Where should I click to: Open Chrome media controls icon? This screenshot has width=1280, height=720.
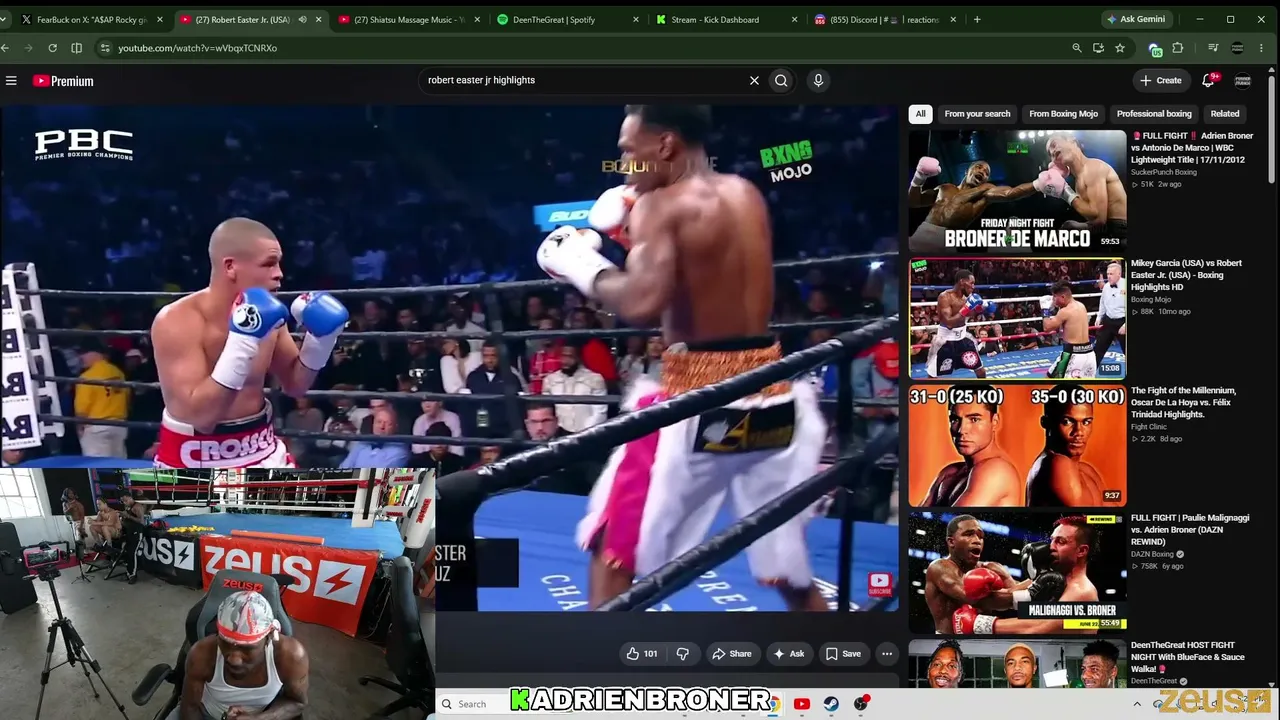pos(1213,48)
